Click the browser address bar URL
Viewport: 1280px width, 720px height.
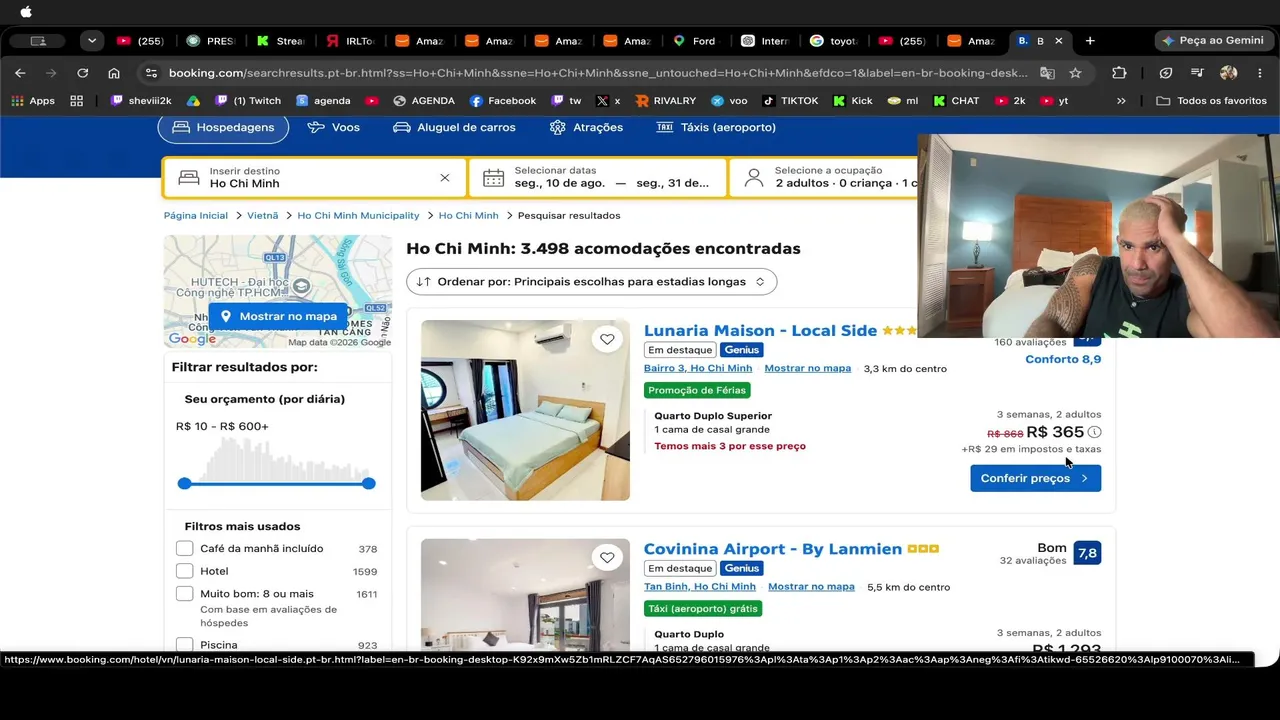click(598, 73)
